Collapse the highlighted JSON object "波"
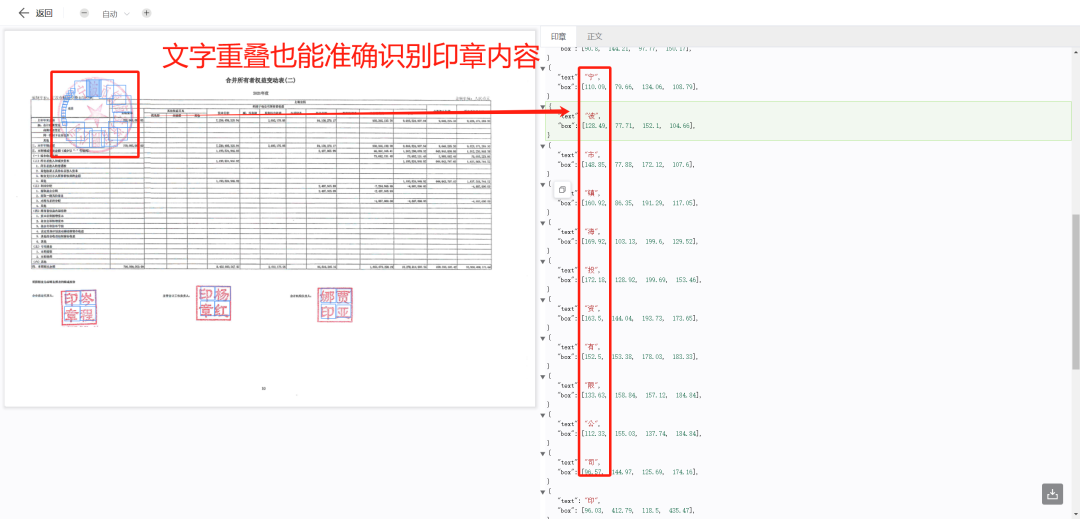 coord(544,106)
